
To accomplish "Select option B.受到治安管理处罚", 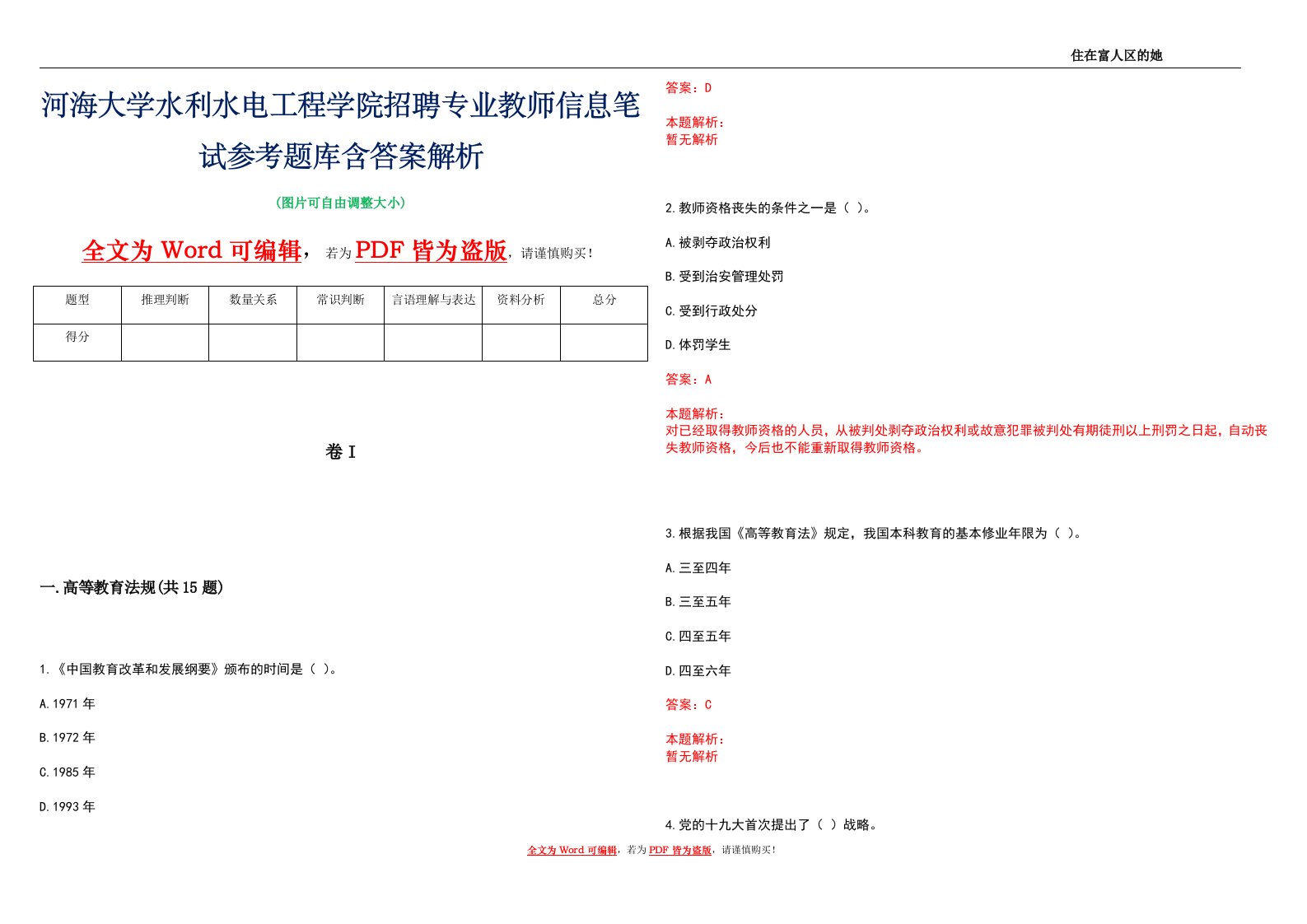I will (x=725, y=276).
